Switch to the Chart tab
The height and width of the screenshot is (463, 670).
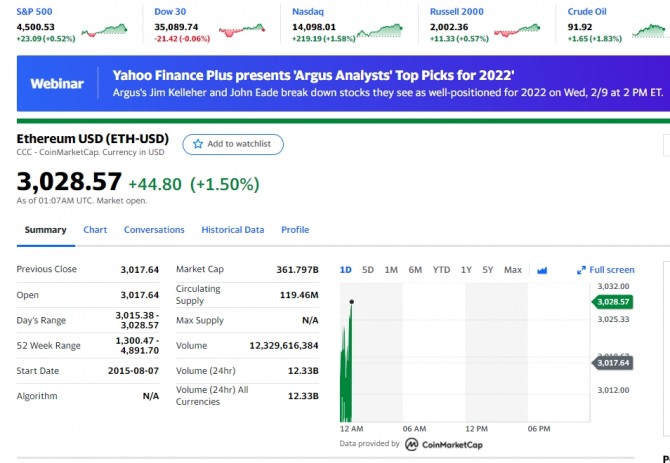95,230
